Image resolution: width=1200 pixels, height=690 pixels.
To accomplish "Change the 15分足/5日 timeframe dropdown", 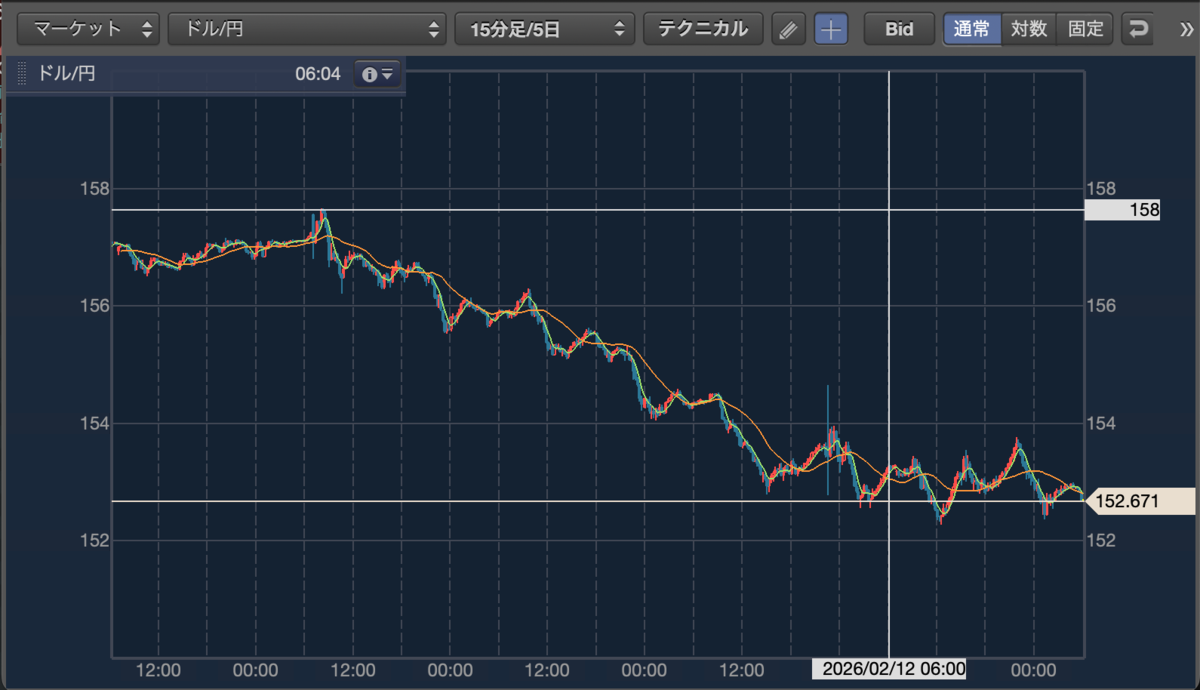I will pyautogui.click(x=545, y=29).
